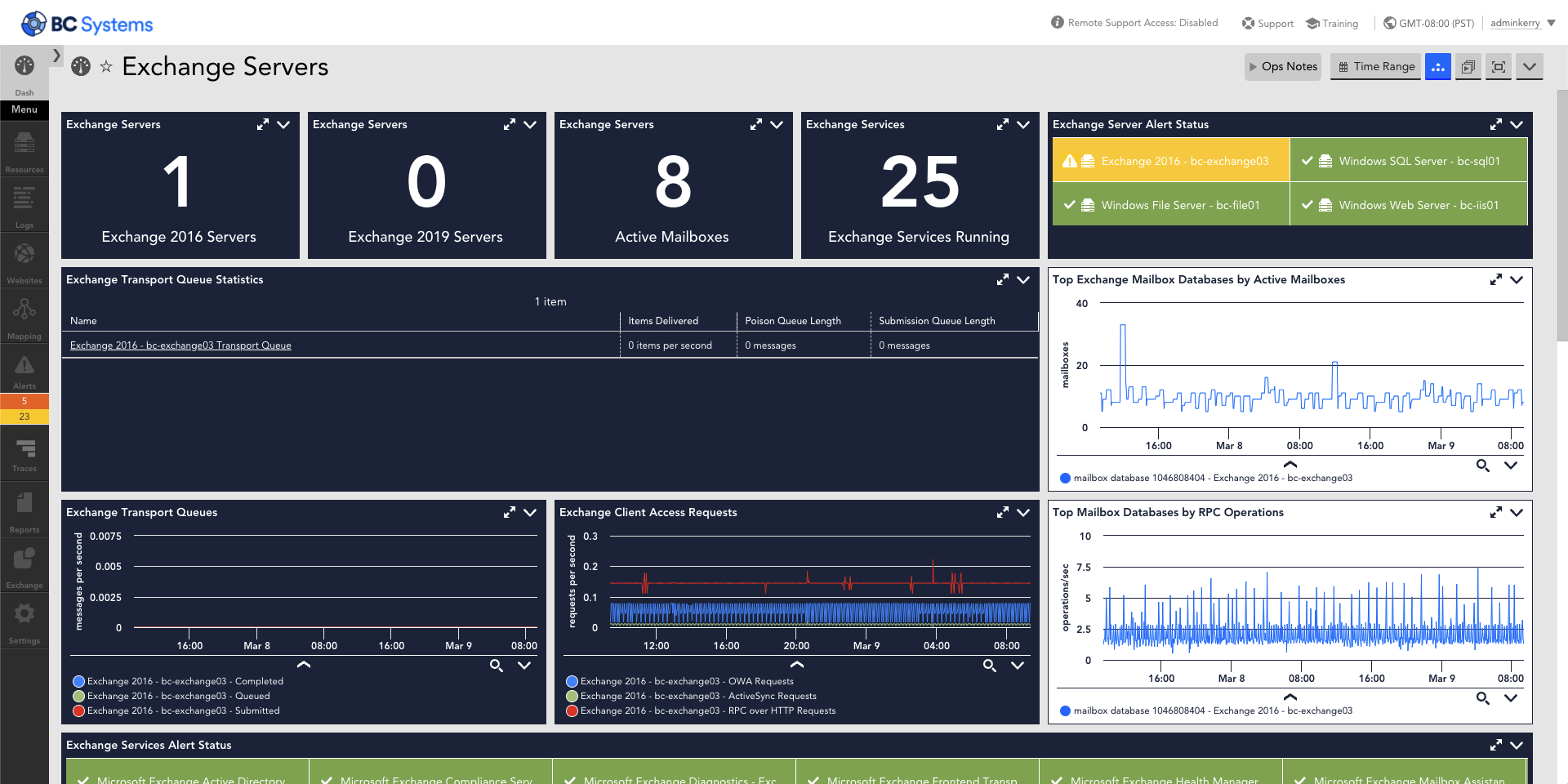This screenshot has width=1568, height=784.
Task: Zoom the Exchange Client Access Requests graph
Action: click(x=990, y=666)
